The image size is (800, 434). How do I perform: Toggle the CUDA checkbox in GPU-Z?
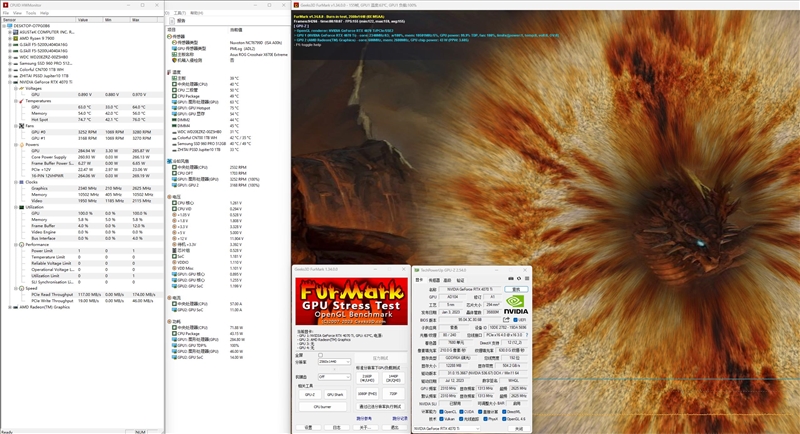[461, 412]
